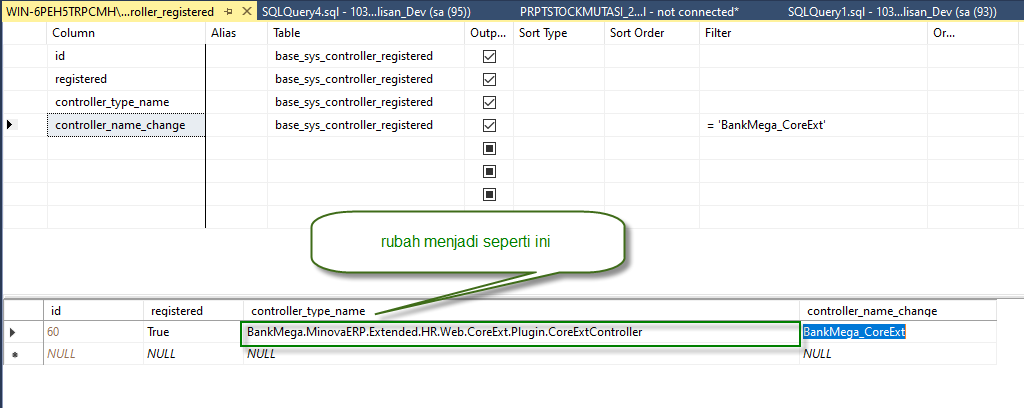Toggle Output checkbox for controller_name_change row
Screen dimensions: 1024x408
point(489,125)
